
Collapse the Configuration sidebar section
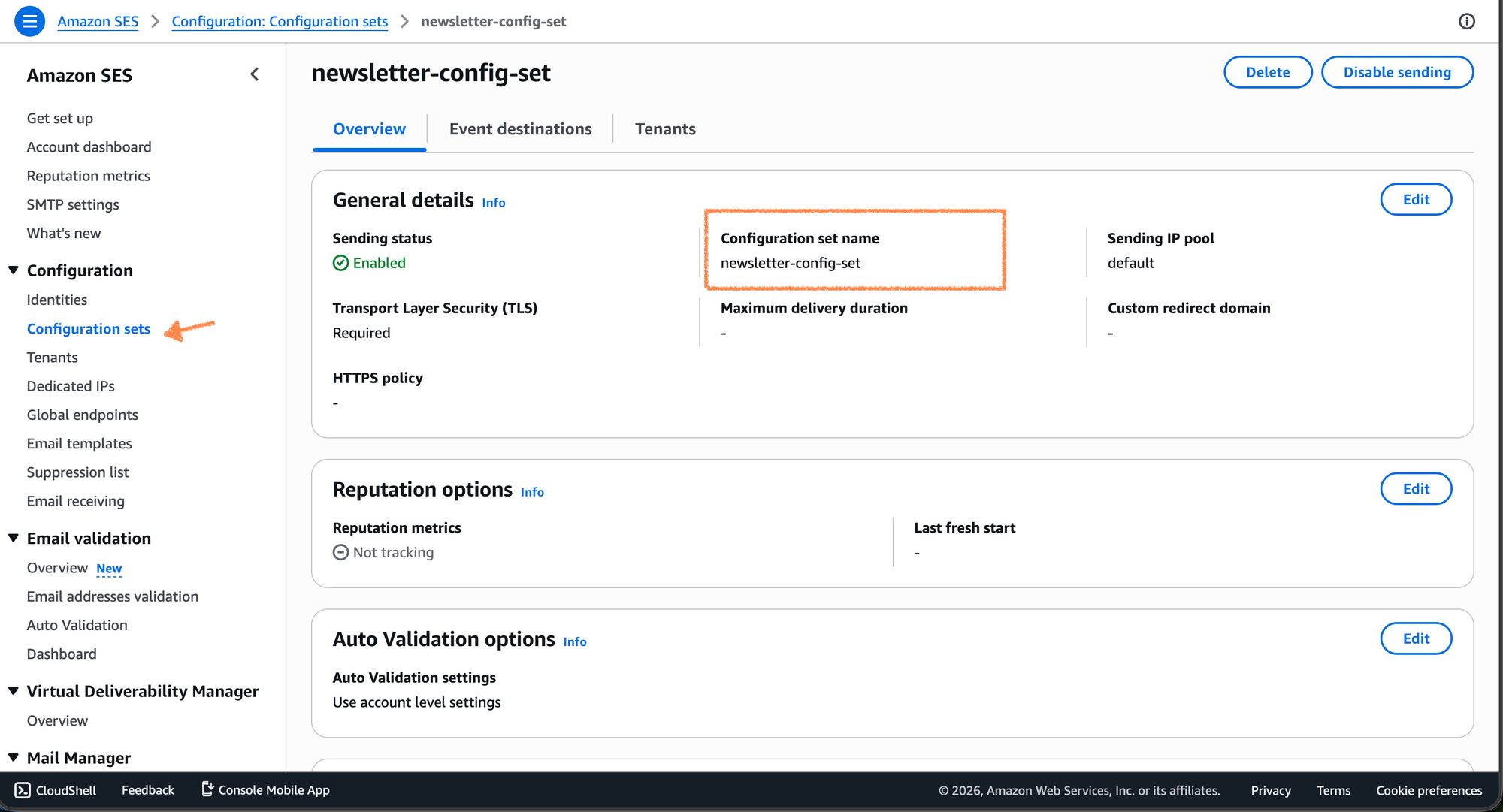14,270
